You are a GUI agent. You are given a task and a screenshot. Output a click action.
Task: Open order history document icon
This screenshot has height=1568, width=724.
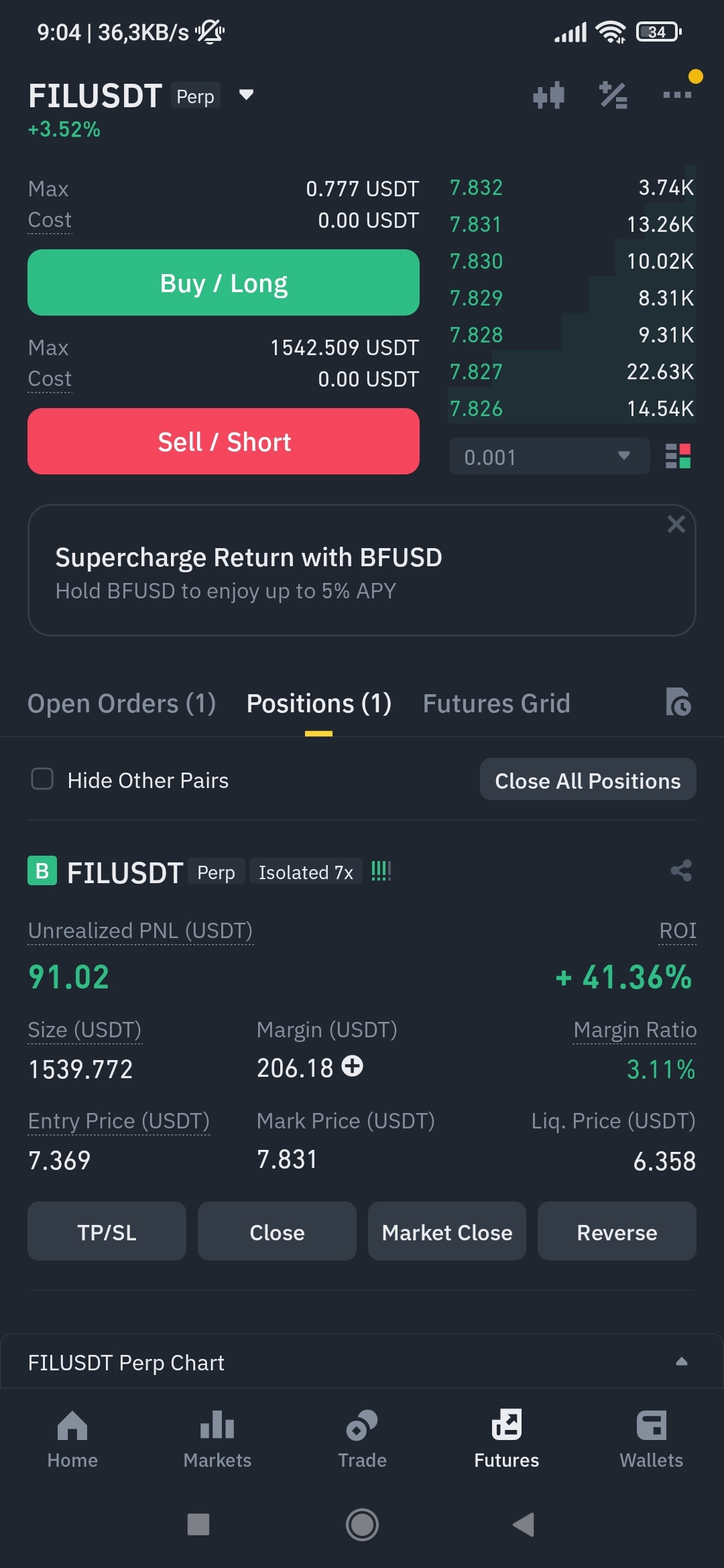tap(678, 702)
